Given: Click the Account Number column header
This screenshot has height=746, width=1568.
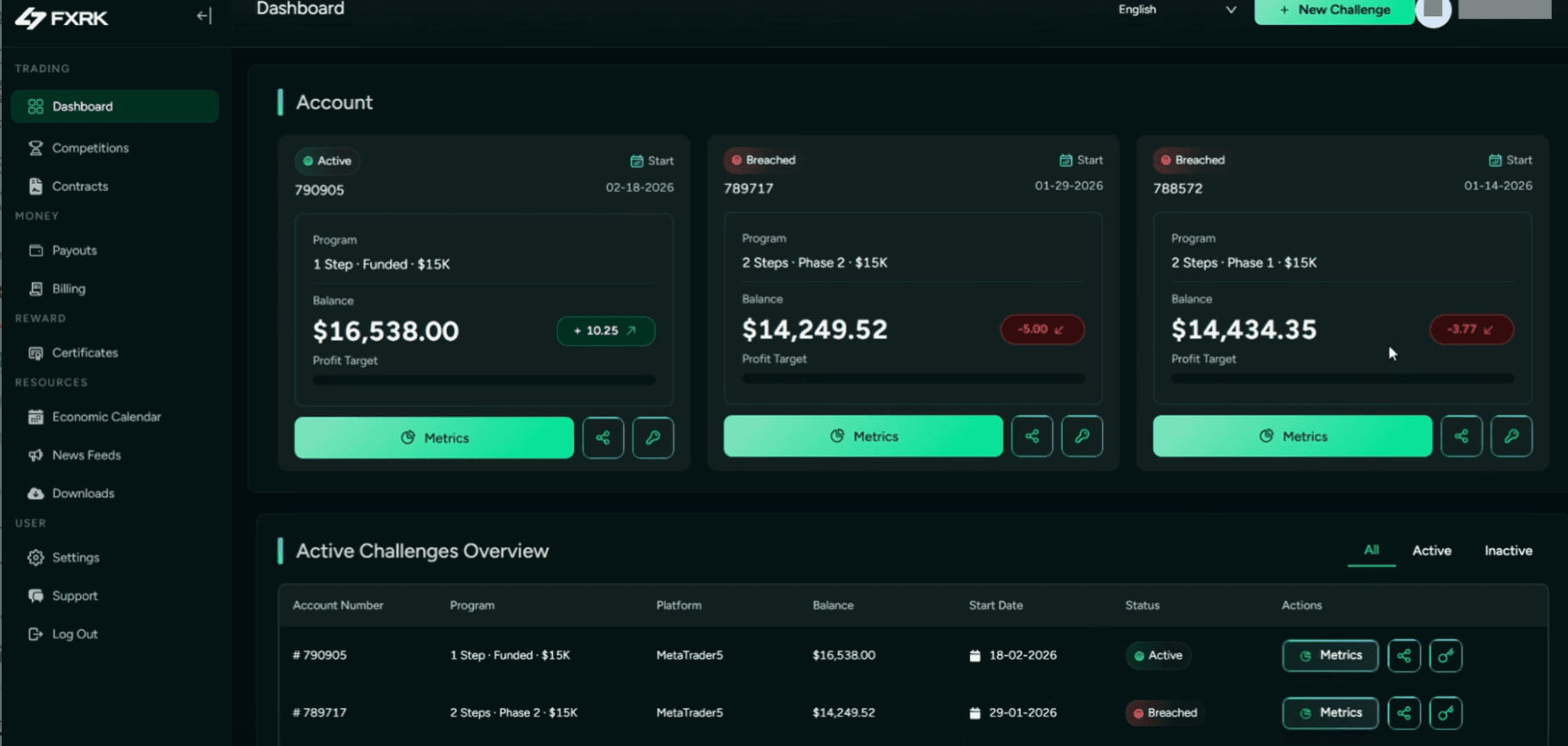Looking at the screenshot, I should pyautogui.click(x=338, y=606).
